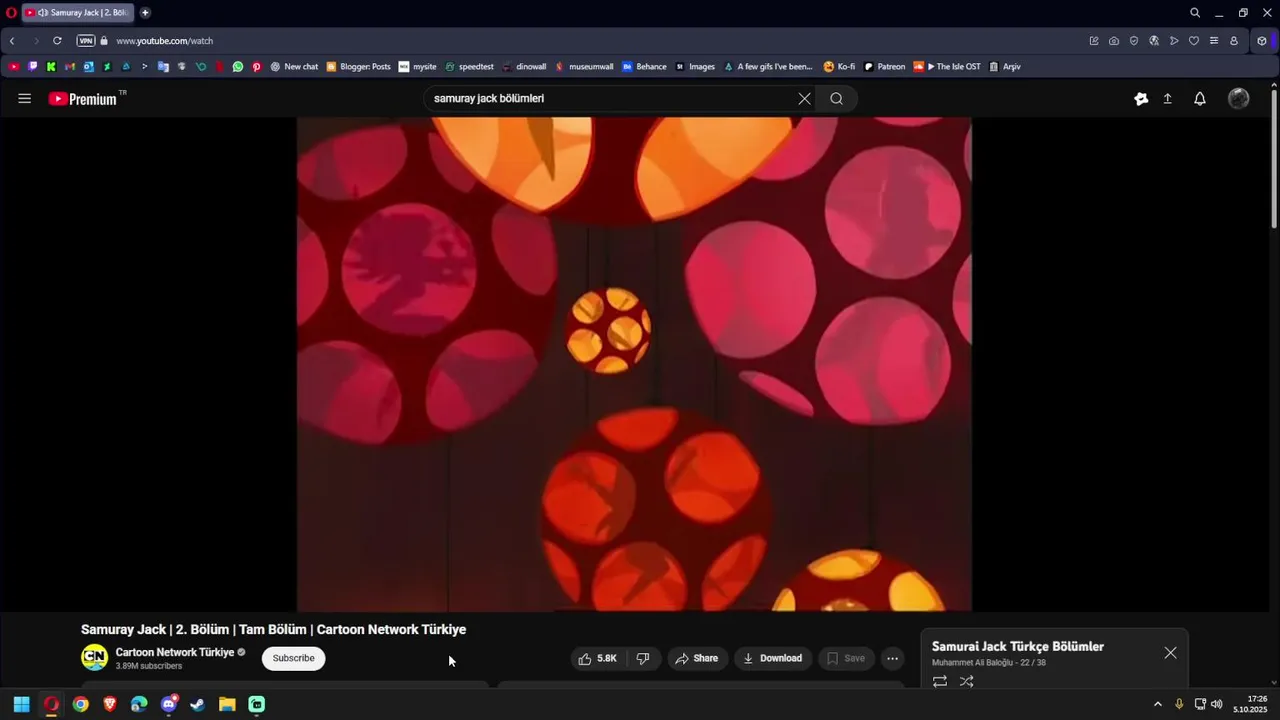Open the 'museumwall' bookmark
Screen dimensions: 1280x720
[x=584, y=67]
